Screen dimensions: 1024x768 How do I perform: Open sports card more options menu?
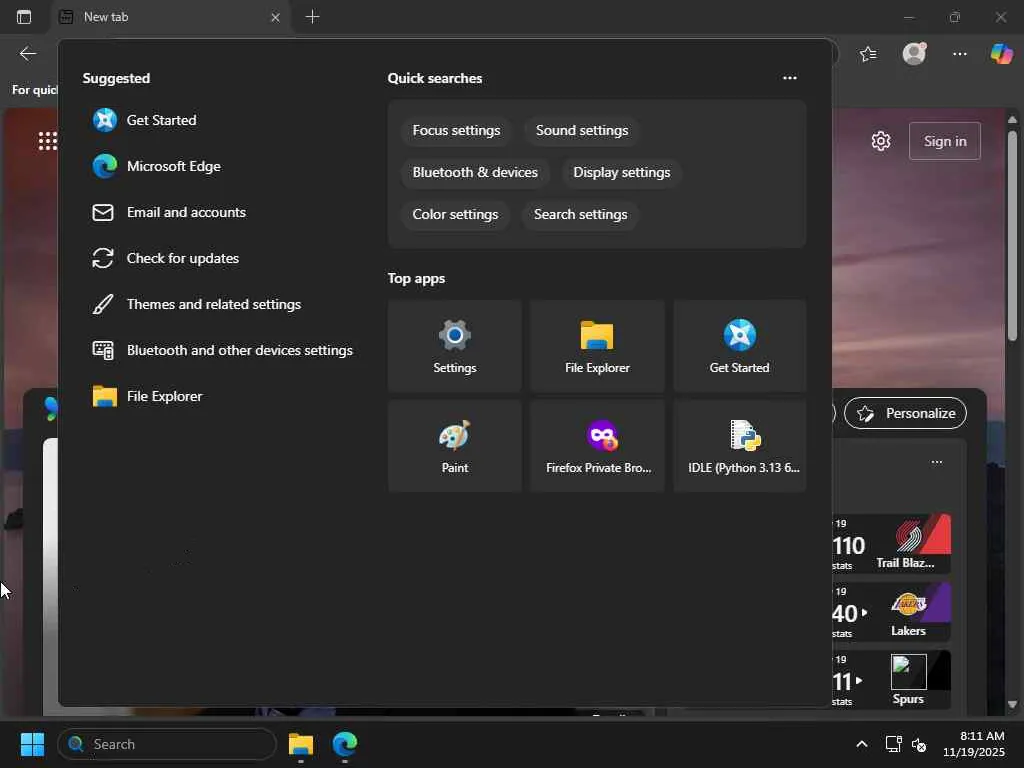937,462
